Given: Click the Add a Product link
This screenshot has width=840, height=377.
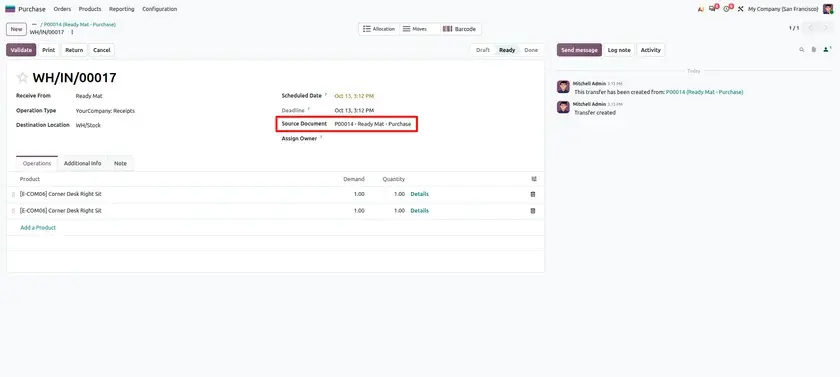Looking at the screenshot, I should 38,228.
